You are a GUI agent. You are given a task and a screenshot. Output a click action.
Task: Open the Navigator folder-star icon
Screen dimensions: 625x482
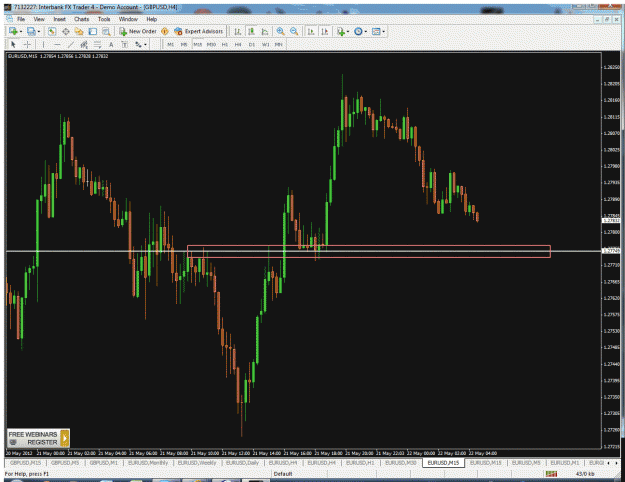[x=79, y=31]
